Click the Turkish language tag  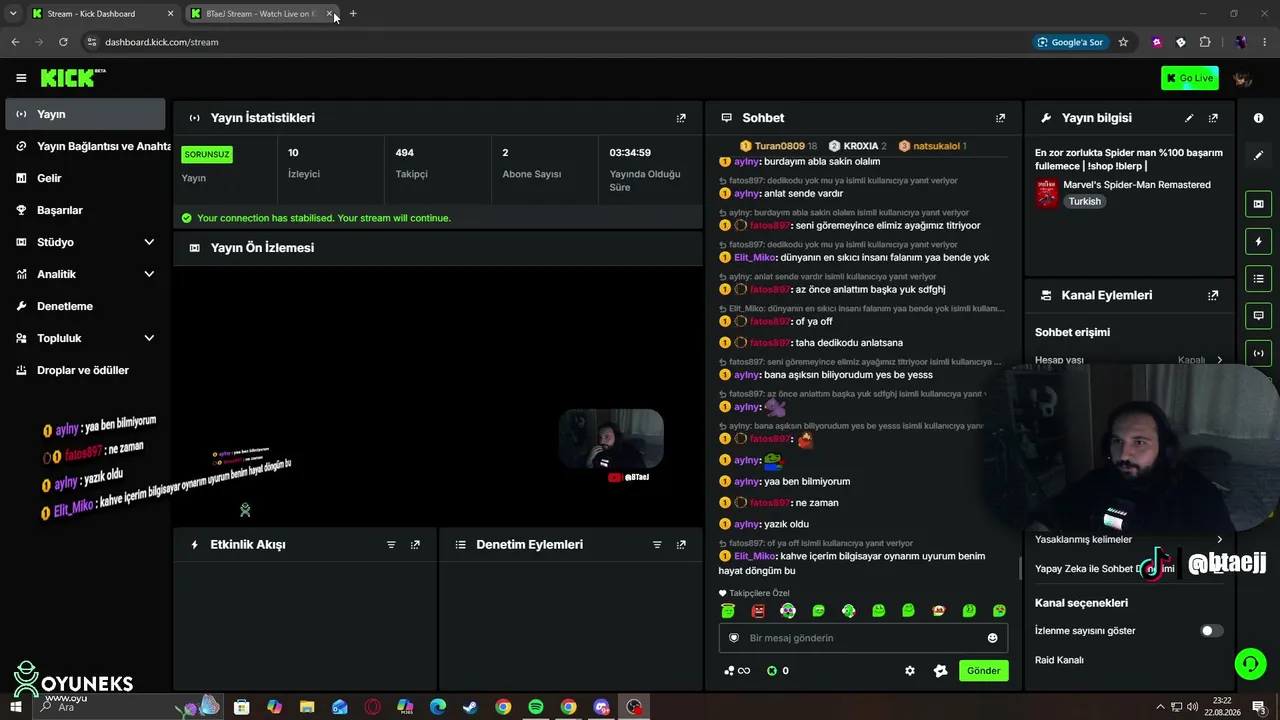1084,202
